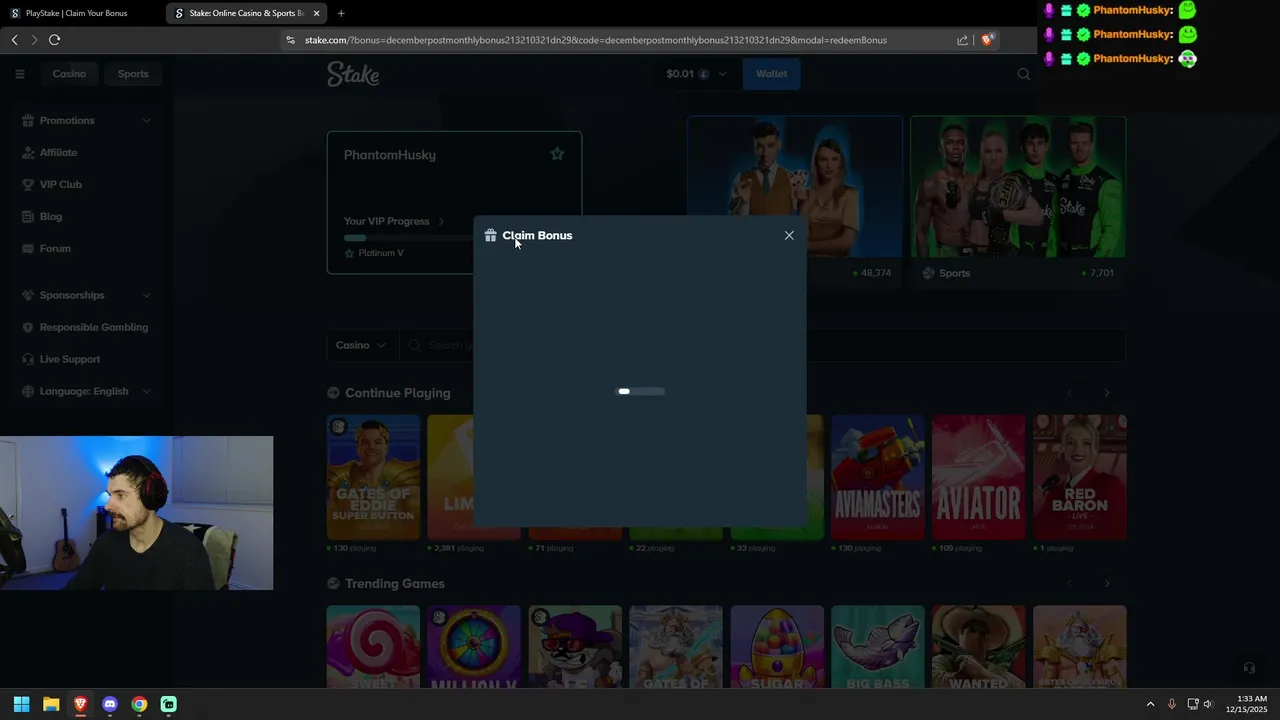Click the Stake logo

pyautogui.click(x=353, y=74)
